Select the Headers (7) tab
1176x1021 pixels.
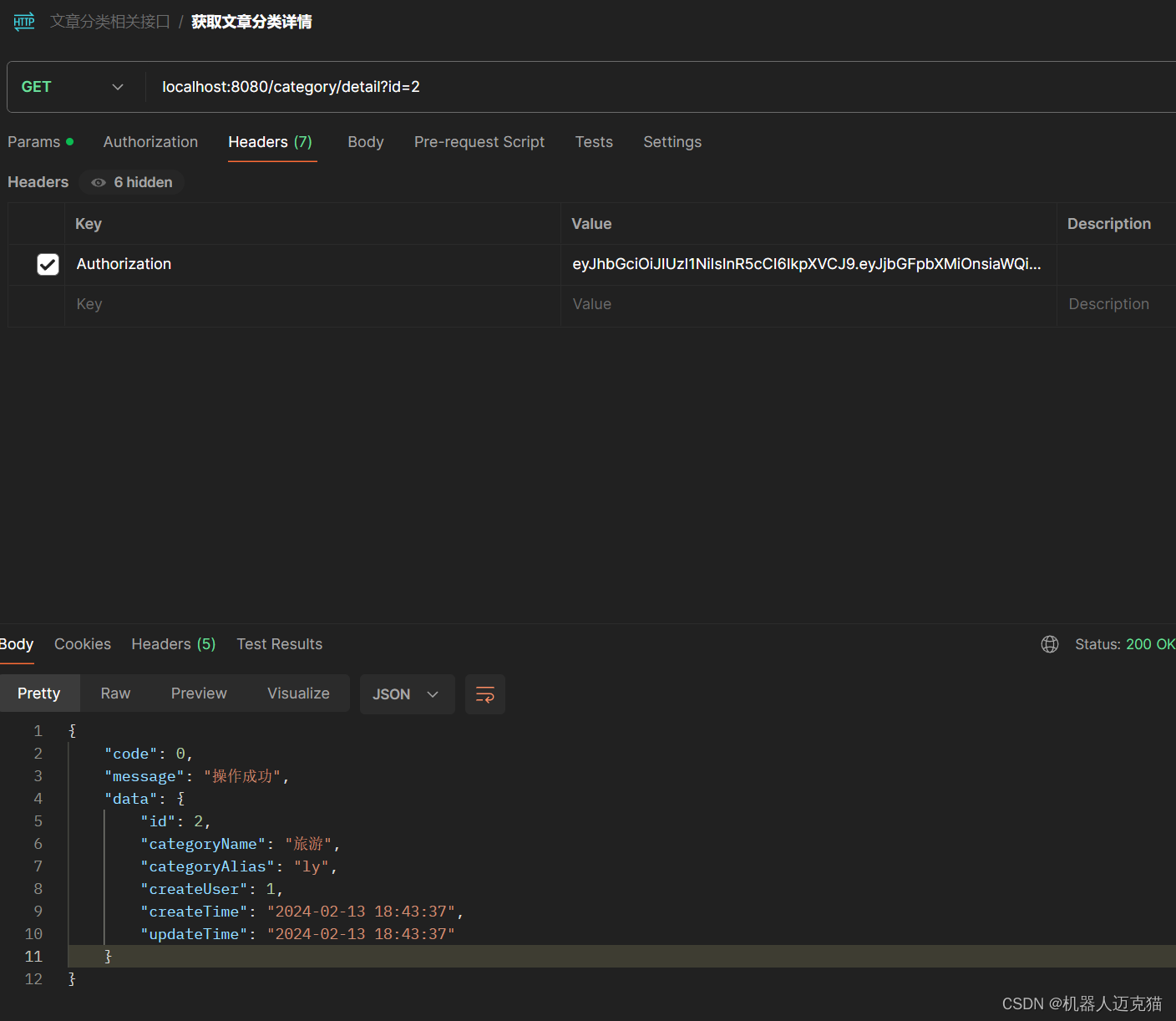pyautogui.click(x=271, y=142)
